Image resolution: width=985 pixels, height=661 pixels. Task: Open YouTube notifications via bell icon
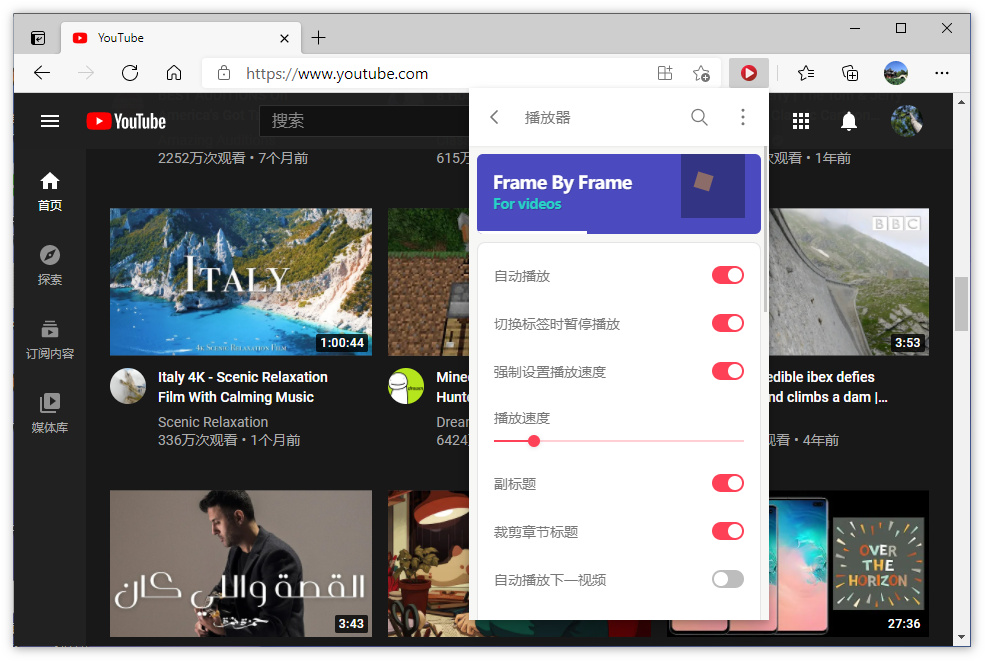coord(849,121)
